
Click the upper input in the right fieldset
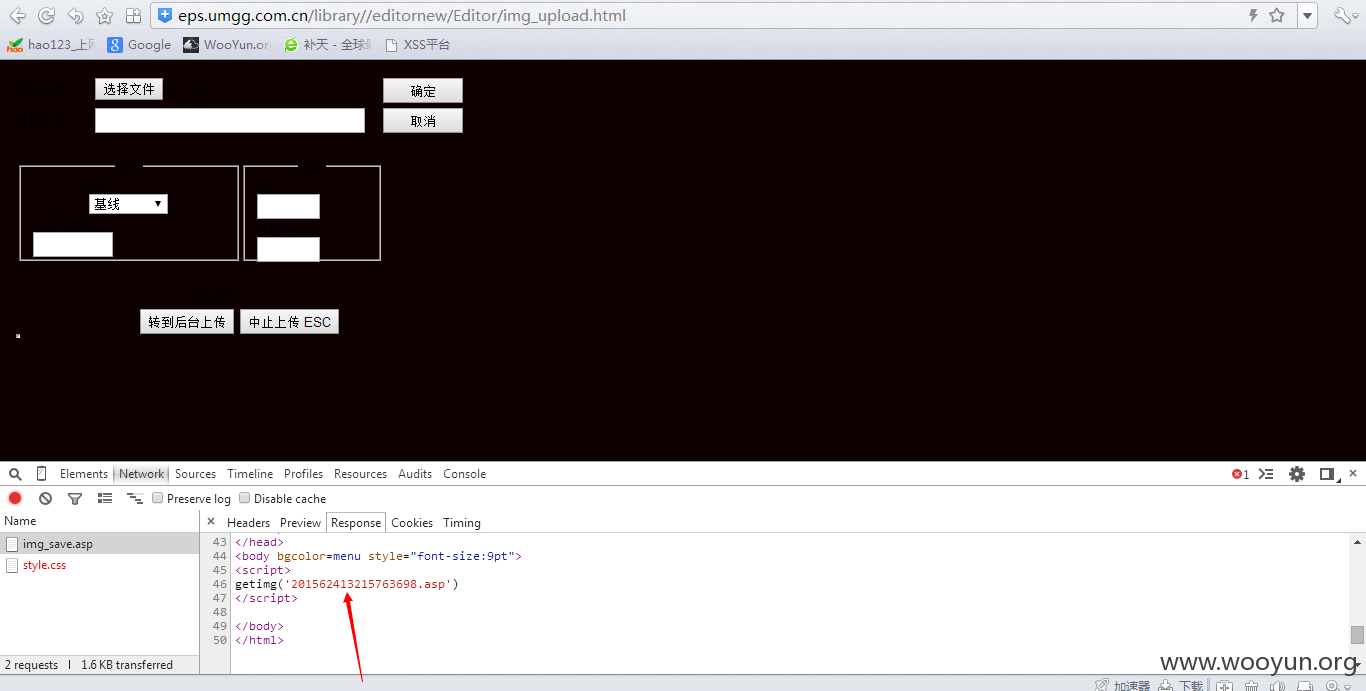(288, 206)
